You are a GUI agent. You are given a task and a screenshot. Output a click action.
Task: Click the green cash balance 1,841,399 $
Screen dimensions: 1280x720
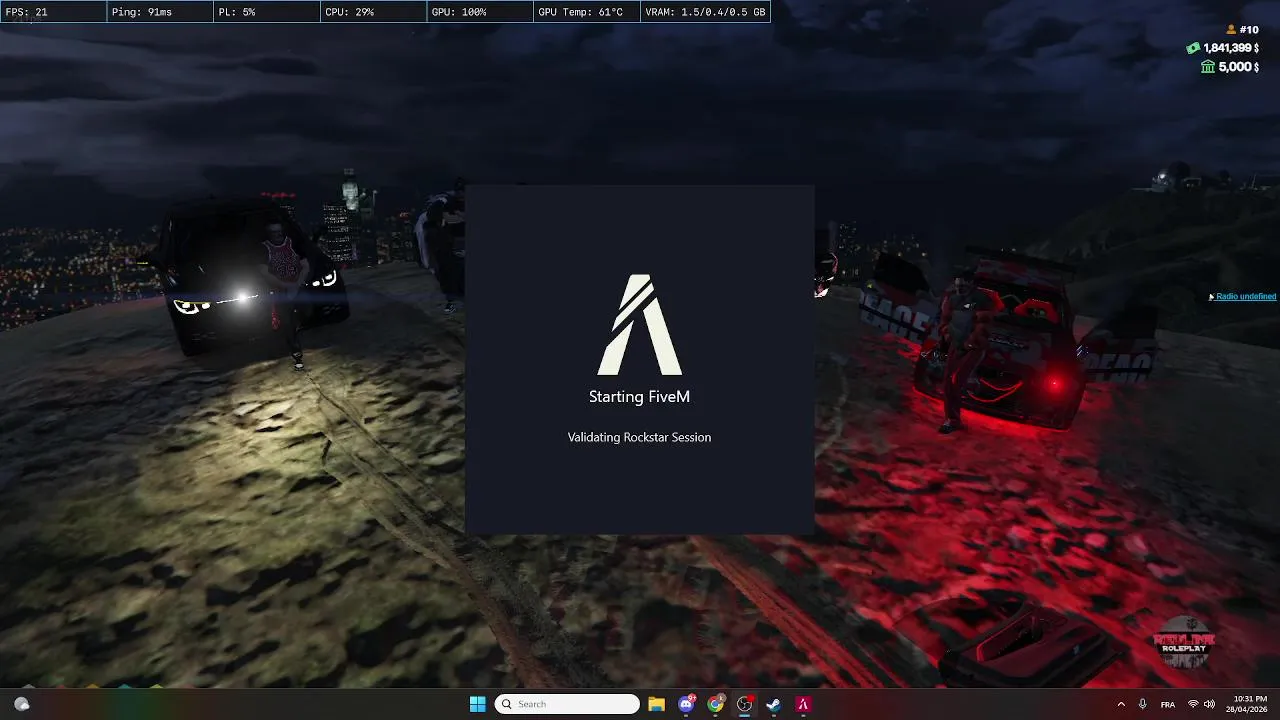[1223, 48]
